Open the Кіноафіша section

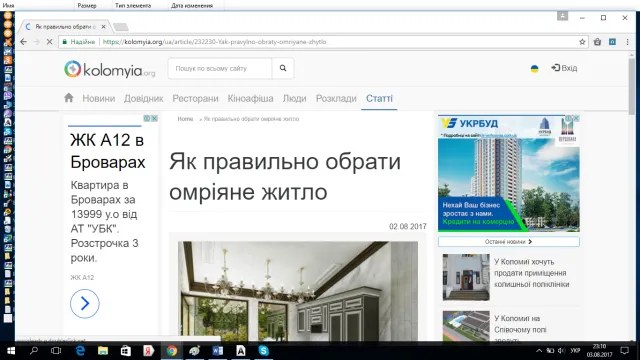pyautogui.click(x=251, y=98)
